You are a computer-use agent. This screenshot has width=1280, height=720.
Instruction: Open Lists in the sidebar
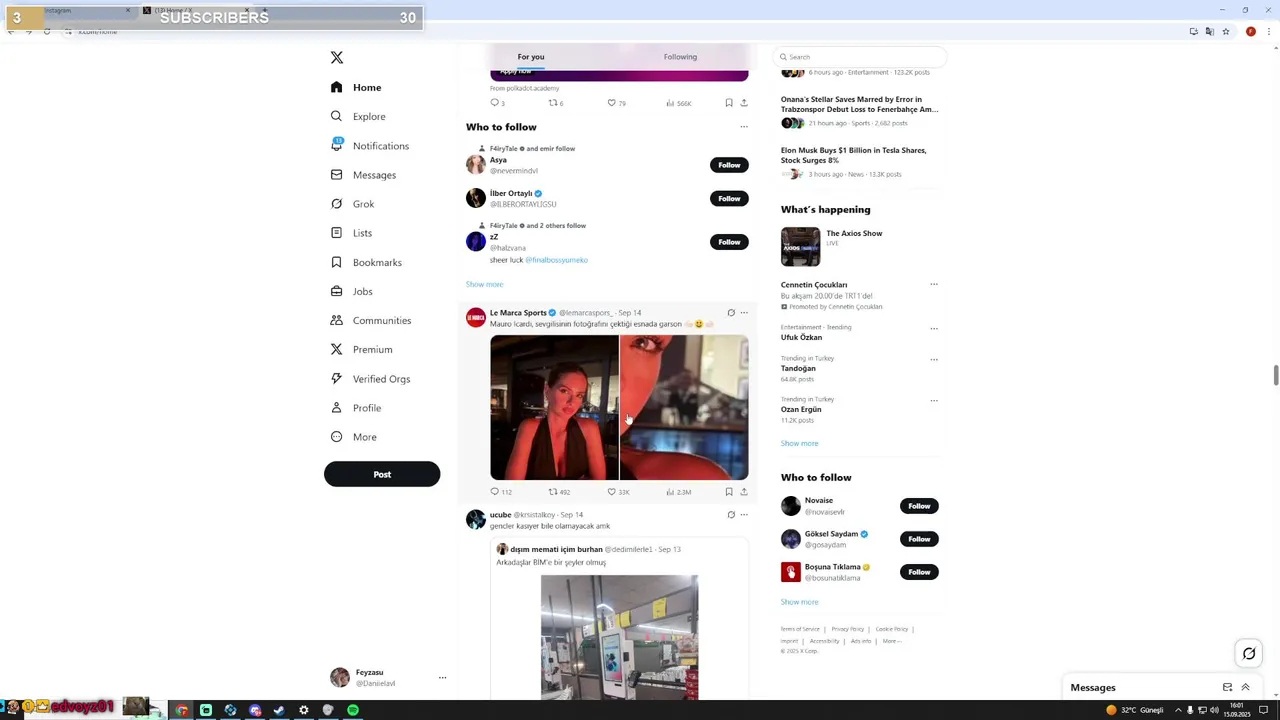click(x=351, y=233)
